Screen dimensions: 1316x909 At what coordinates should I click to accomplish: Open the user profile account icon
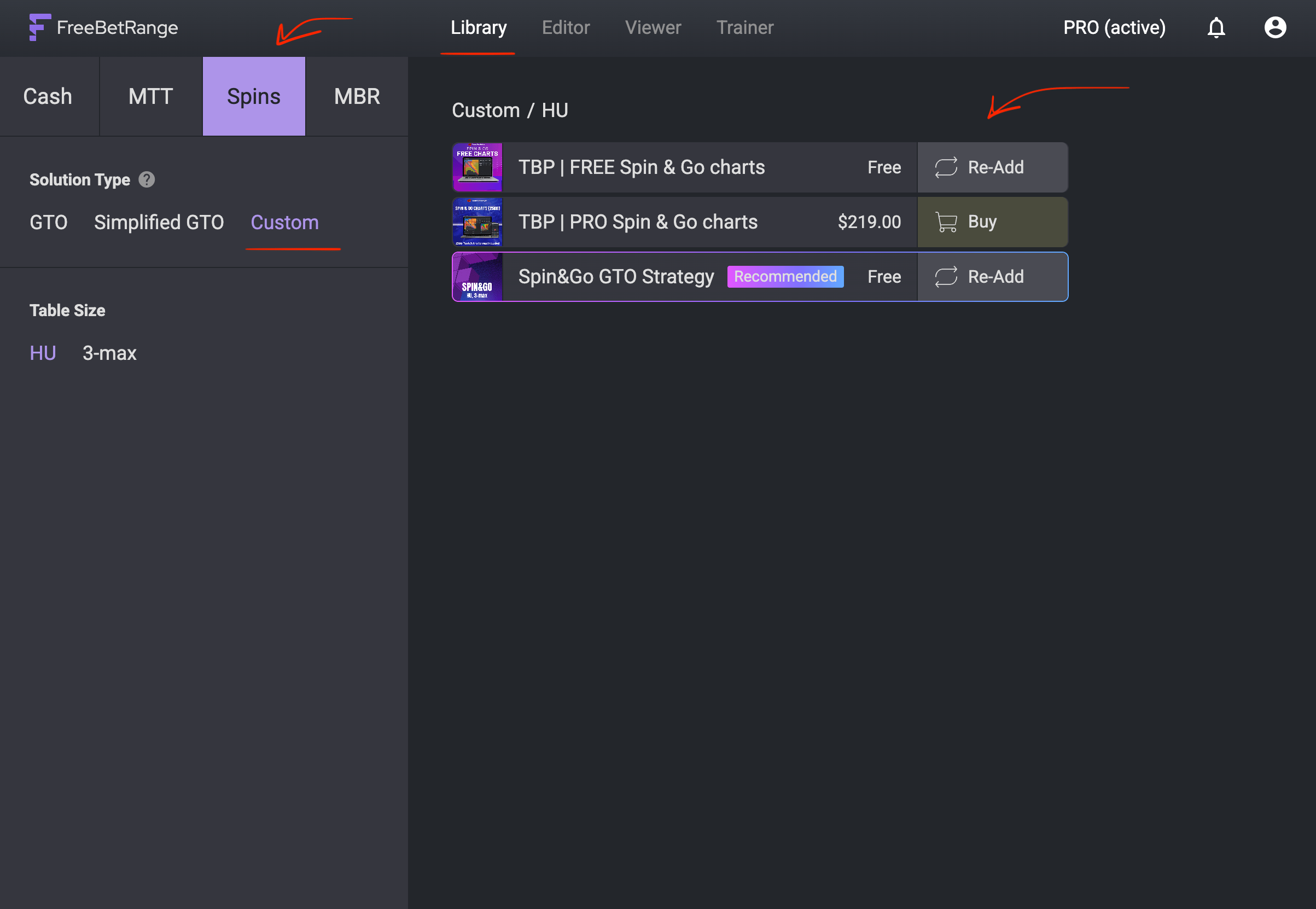(x=1276, y=27)
